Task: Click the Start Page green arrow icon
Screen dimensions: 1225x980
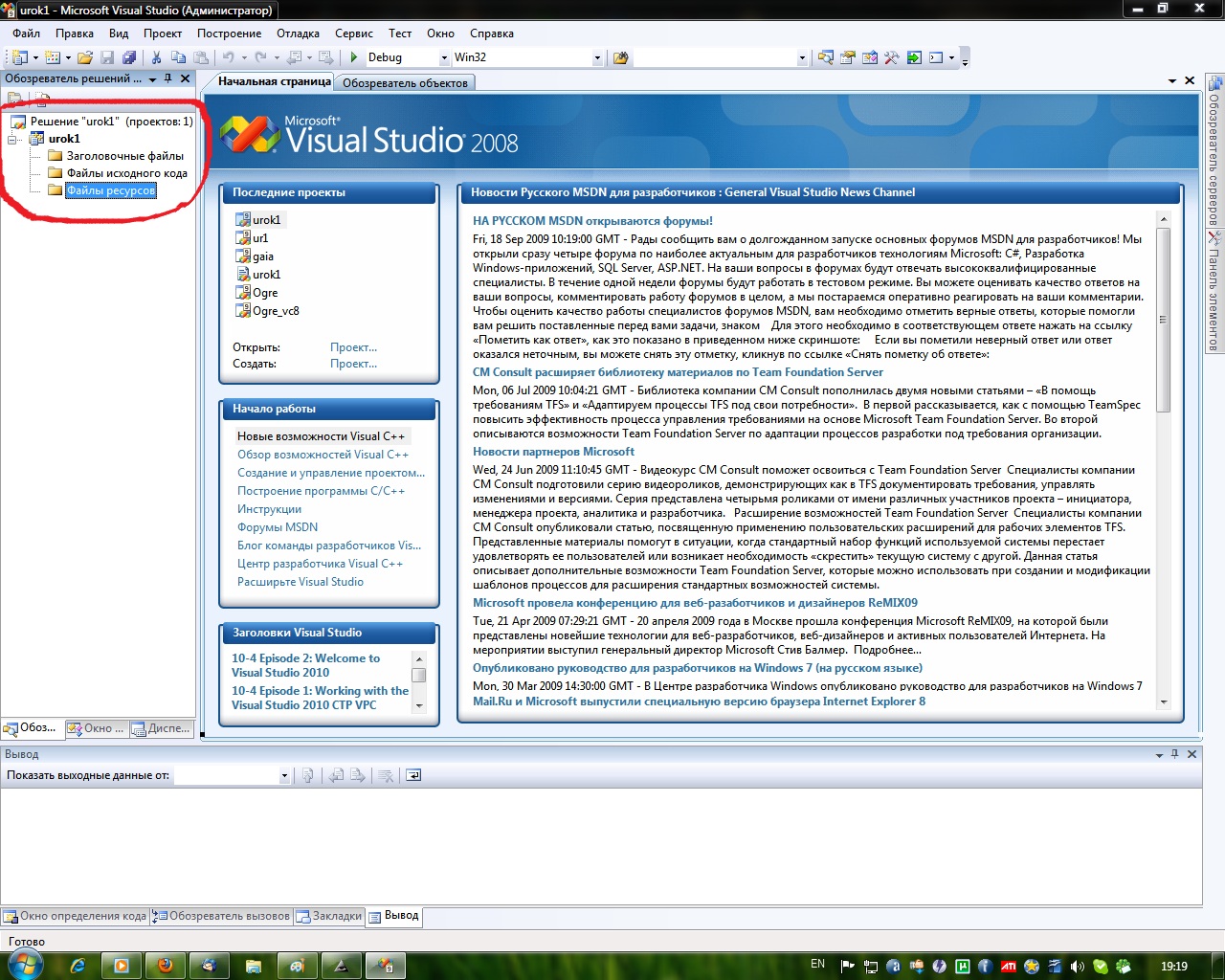Action: (x=913, y=57)
